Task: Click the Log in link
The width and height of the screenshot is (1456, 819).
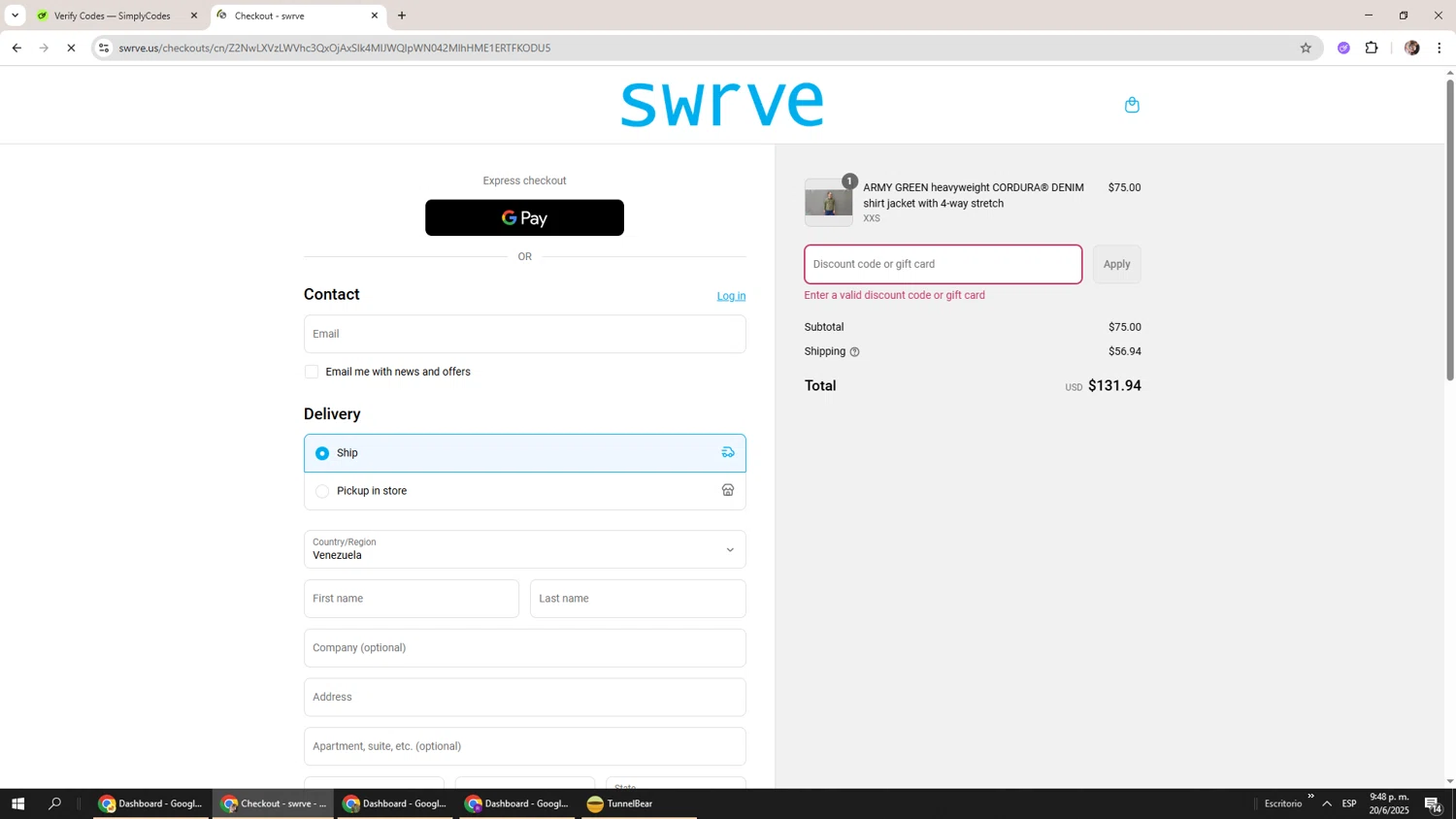Action: tap(731, 296)
